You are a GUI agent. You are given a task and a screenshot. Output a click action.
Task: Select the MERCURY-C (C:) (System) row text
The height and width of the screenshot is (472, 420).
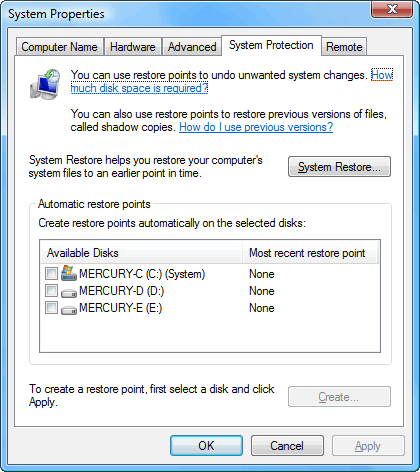[142, 274]
